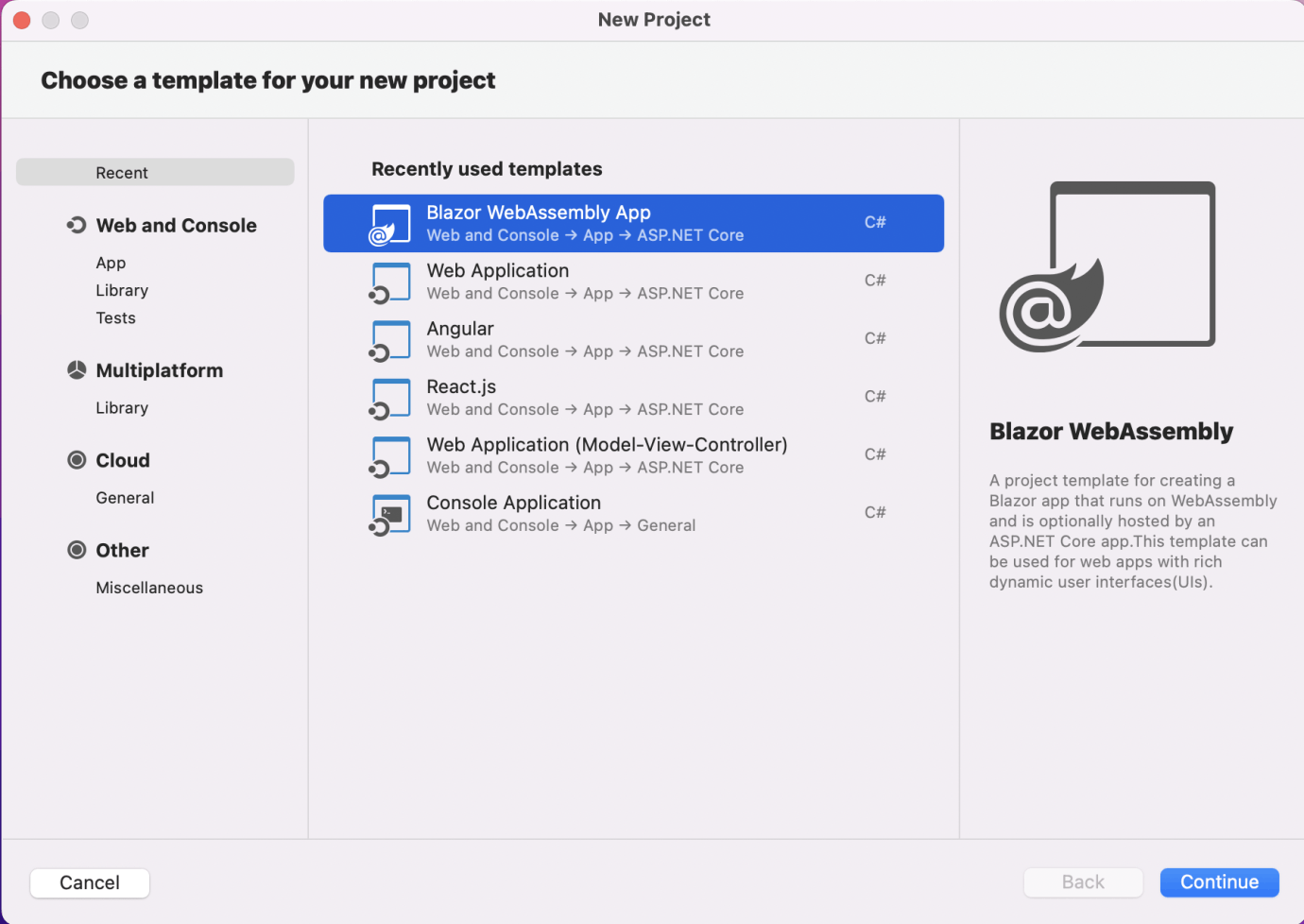Image resolution: width=1304 pixels, height=924 pixels.
Task: Click the Model-View-Controller template icon
Action: coord(390,456)
